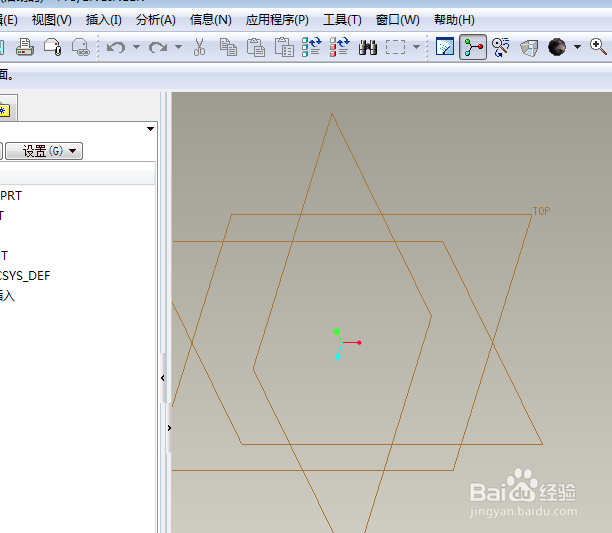612x533 pixels.
Task: Activate the Orient Mode icon
Action: 501,47
